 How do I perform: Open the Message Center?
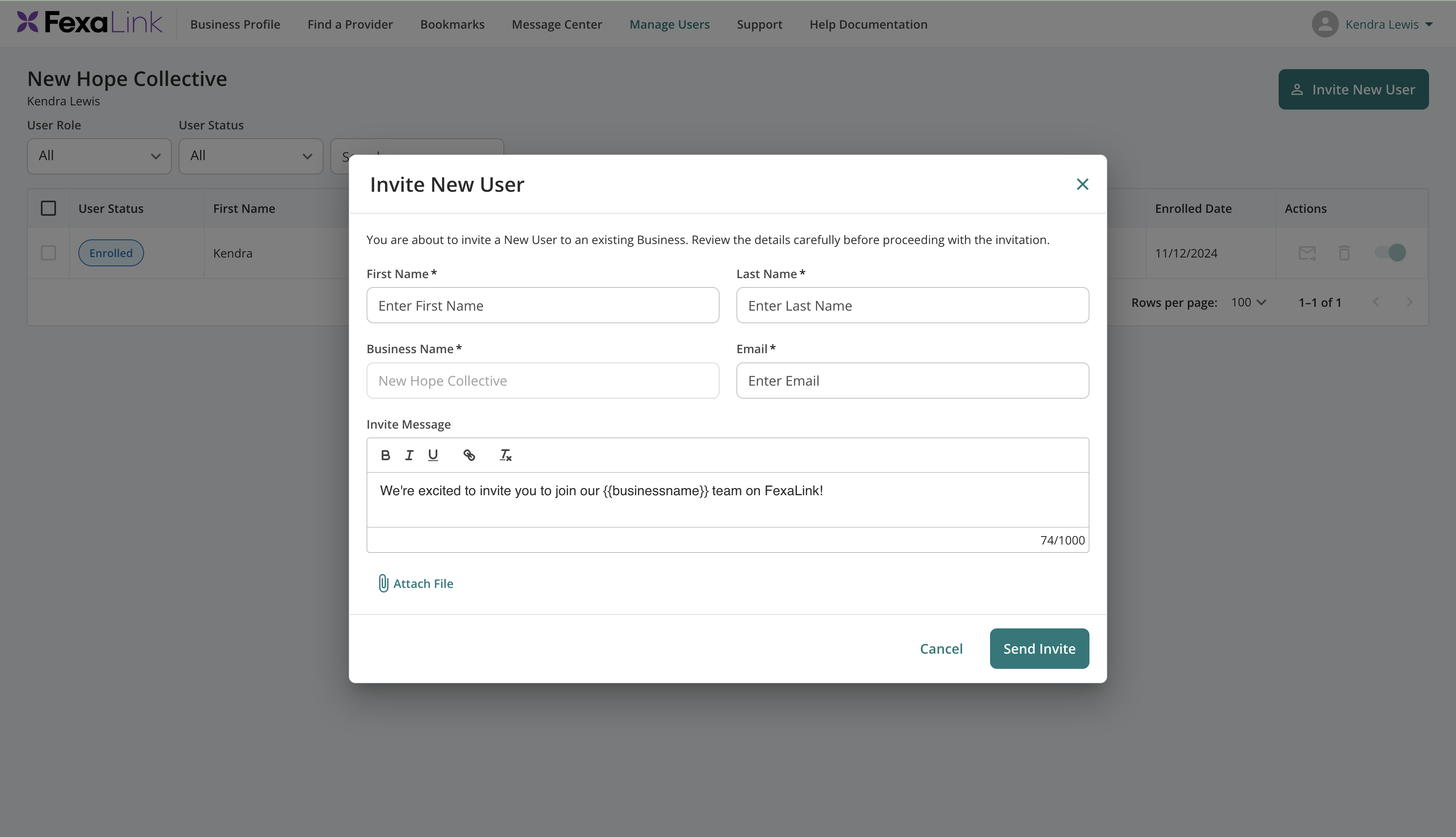(557, 24)
